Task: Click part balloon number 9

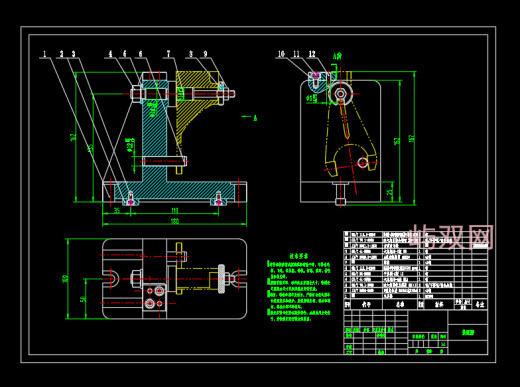Action: point(205,54)
